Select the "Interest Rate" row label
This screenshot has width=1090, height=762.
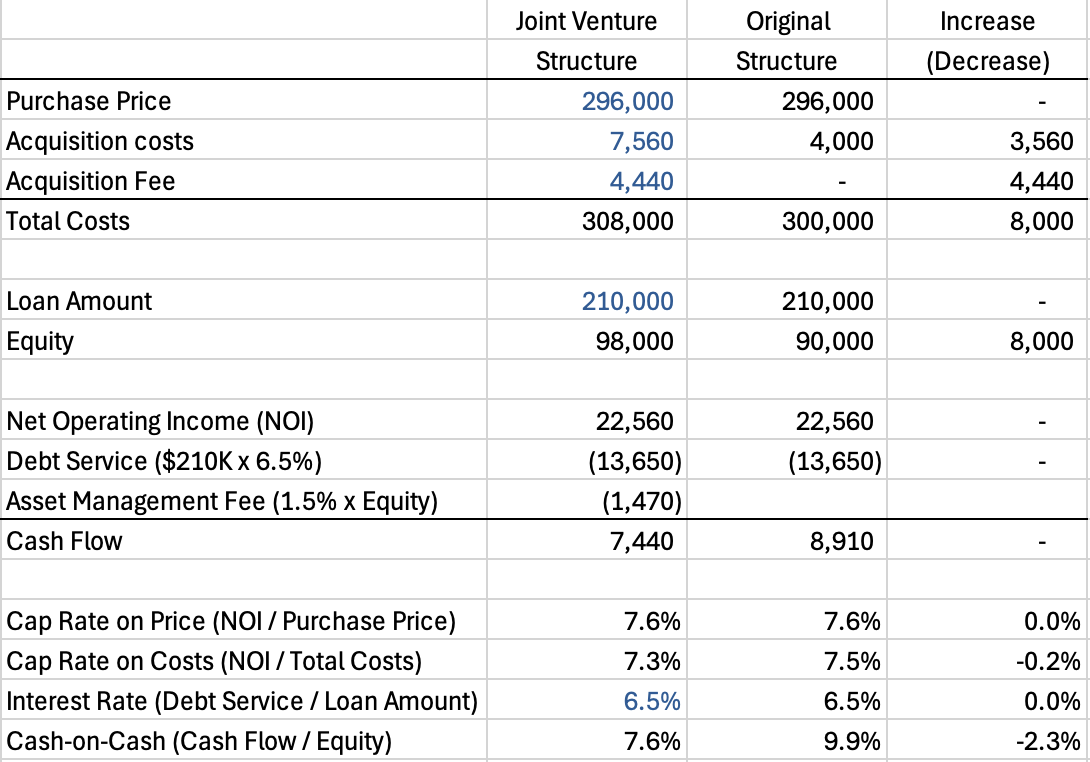[x=242, y=701]
